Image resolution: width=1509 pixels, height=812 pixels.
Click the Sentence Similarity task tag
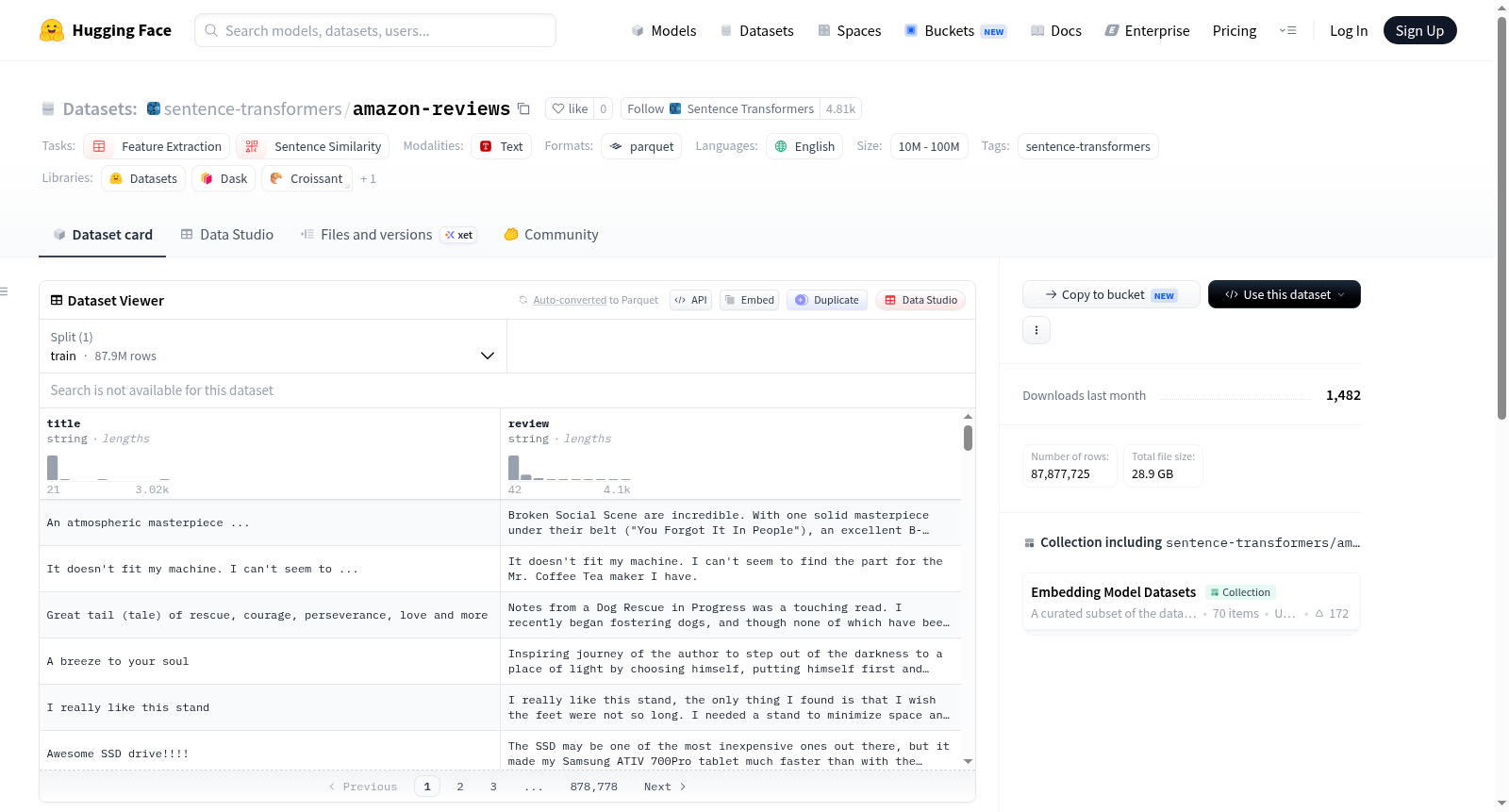point(312,146)
